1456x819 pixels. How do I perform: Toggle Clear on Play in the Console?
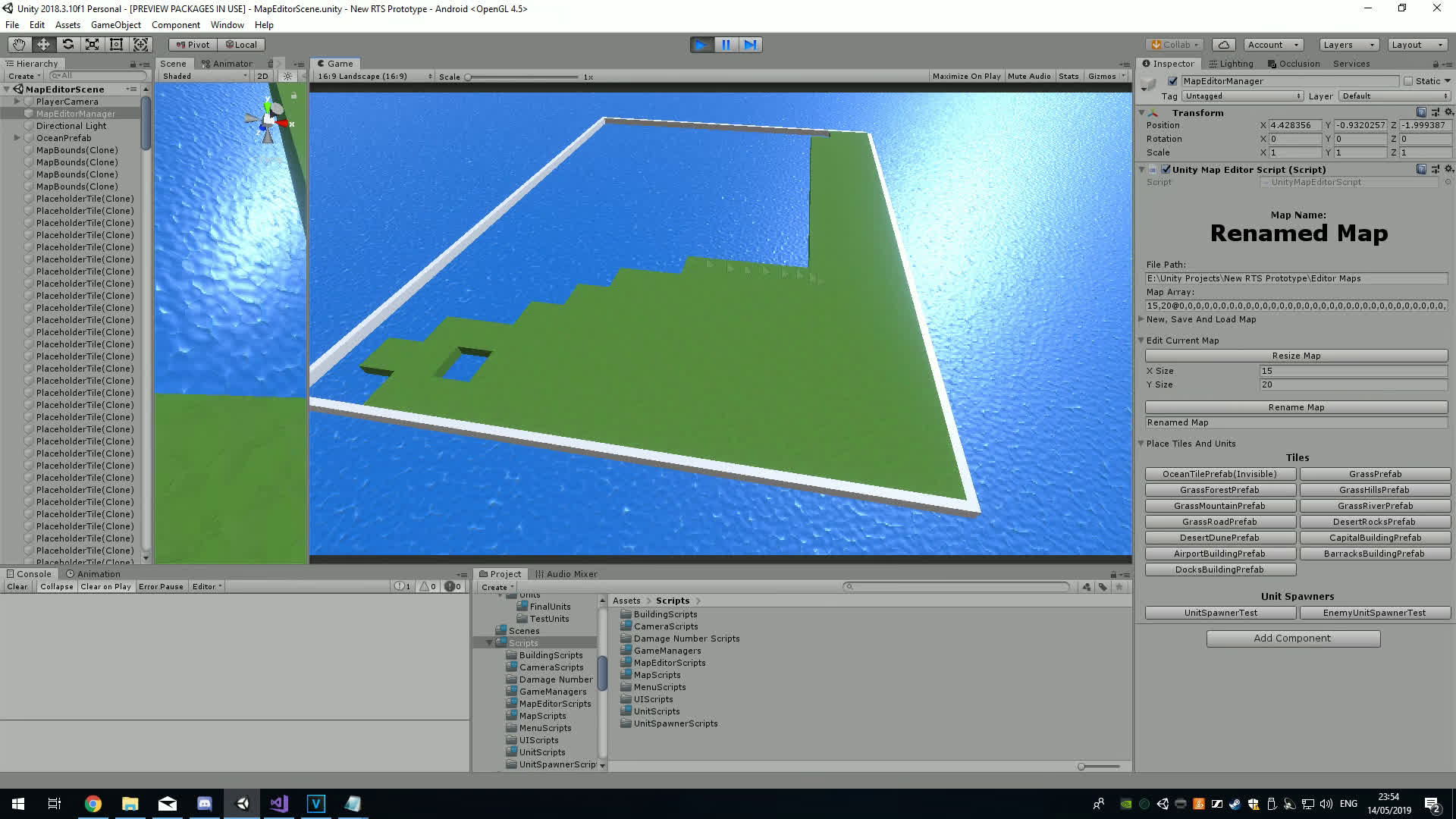click(105, 587)
